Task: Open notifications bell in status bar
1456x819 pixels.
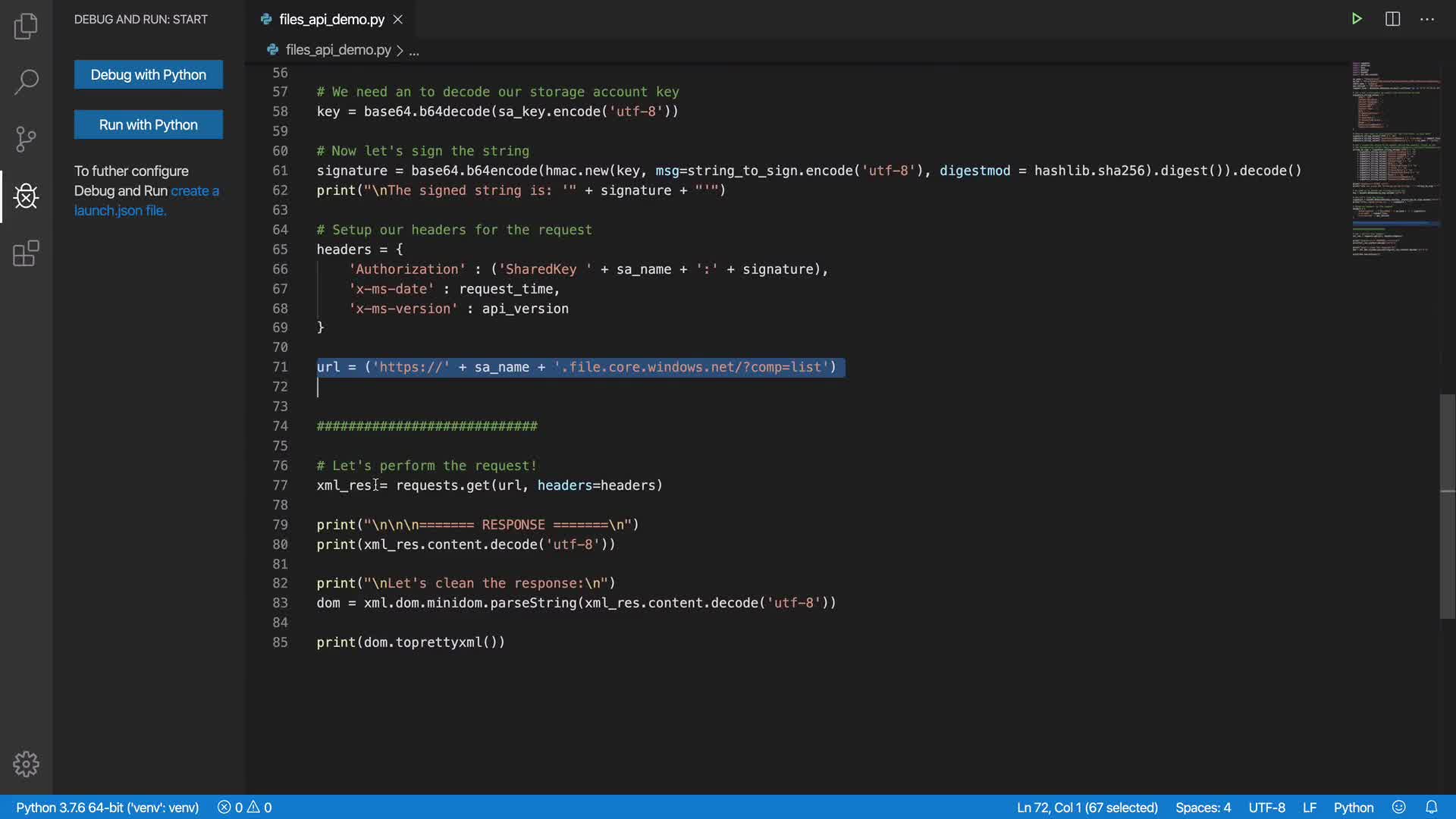Action: [x=1431, y=808]
